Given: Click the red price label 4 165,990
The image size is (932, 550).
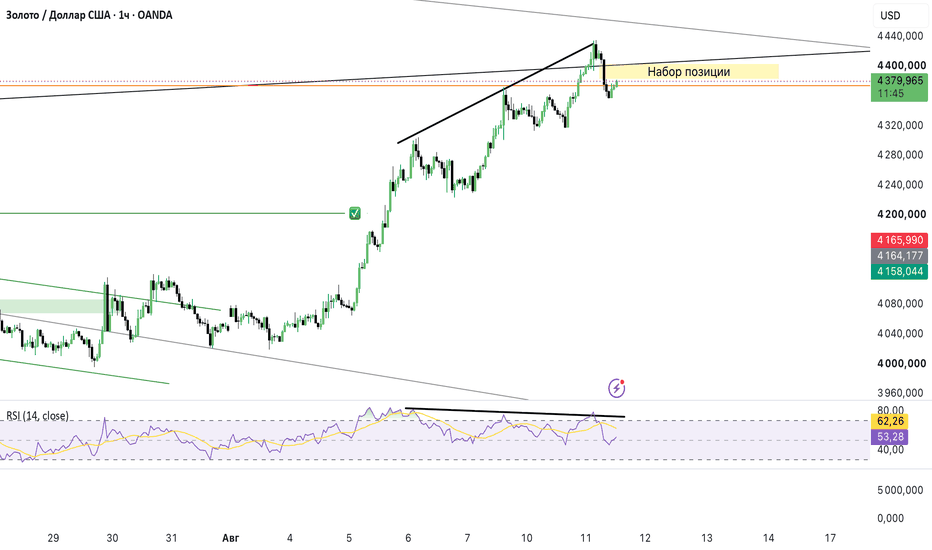Looking at the screenshot, I should (x=900, y=240).
